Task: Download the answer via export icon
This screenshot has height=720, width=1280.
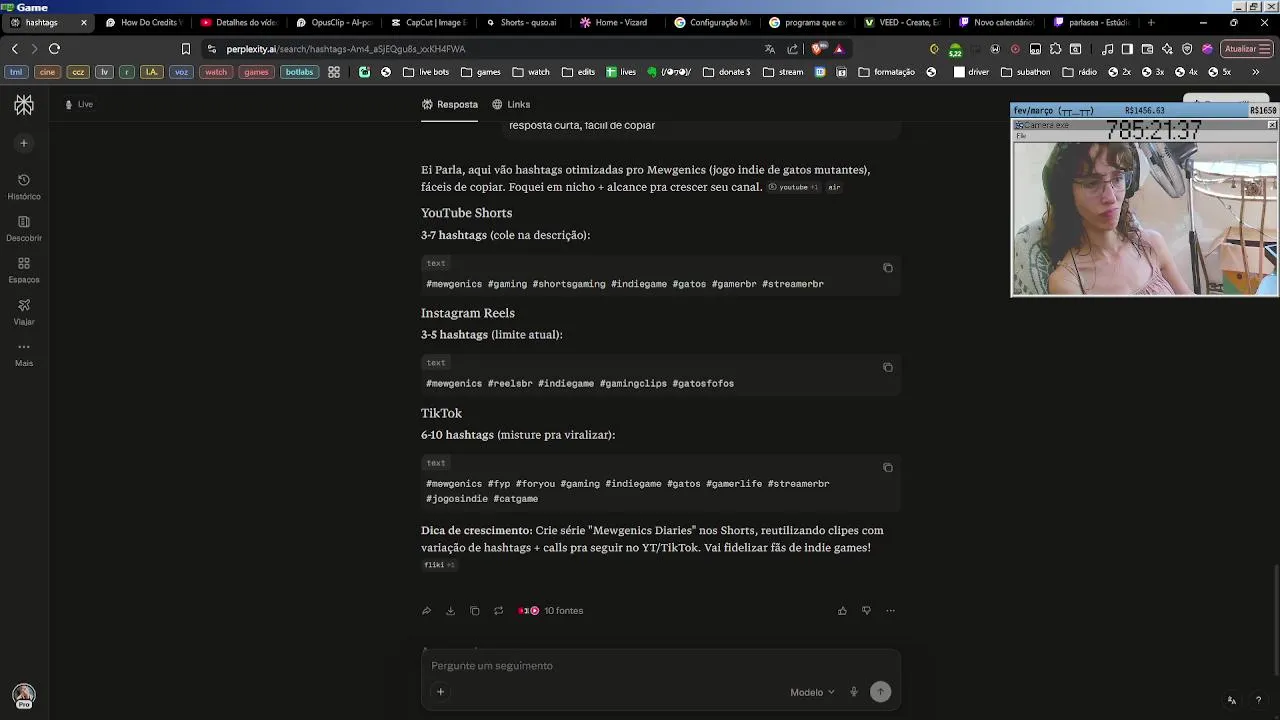Action: pos(450,611)
